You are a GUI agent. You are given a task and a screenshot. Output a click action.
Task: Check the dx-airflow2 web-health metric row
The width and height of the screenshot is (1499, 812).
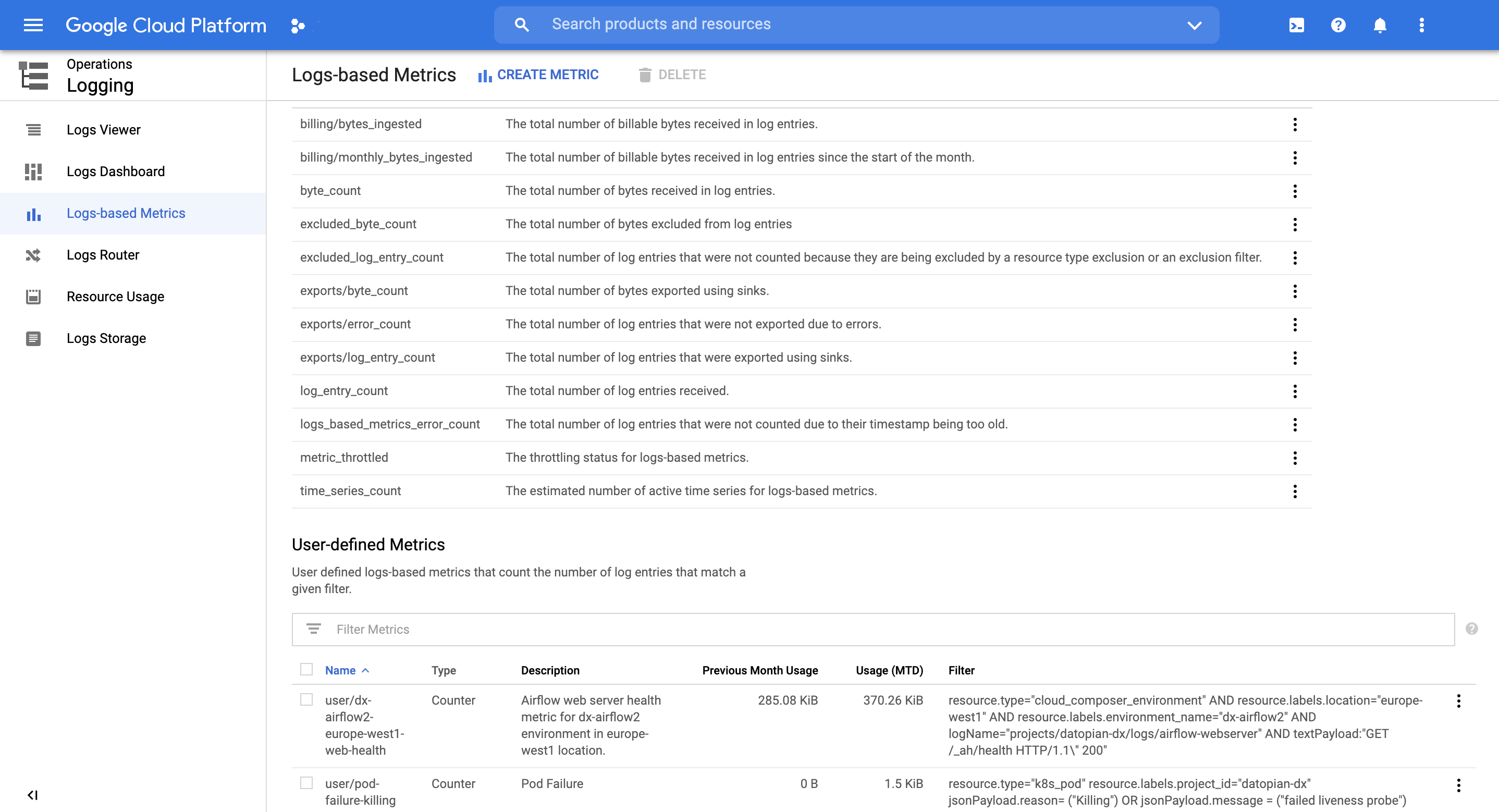306,699
